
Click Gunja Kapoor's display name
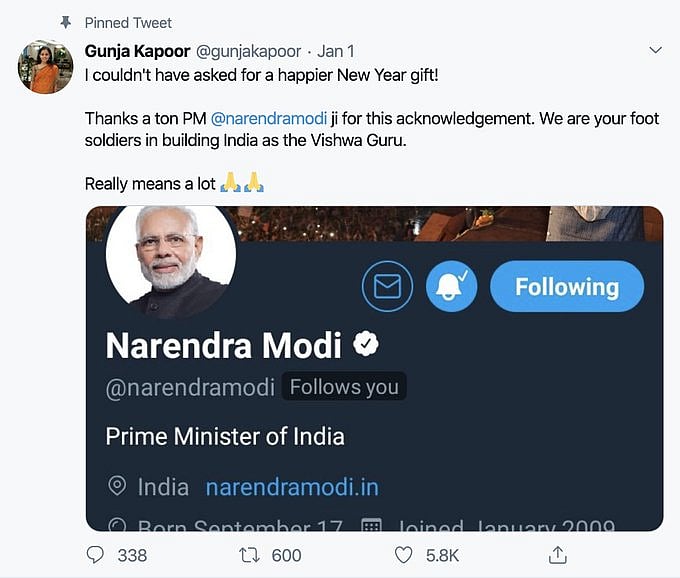(x=137, y=49)
